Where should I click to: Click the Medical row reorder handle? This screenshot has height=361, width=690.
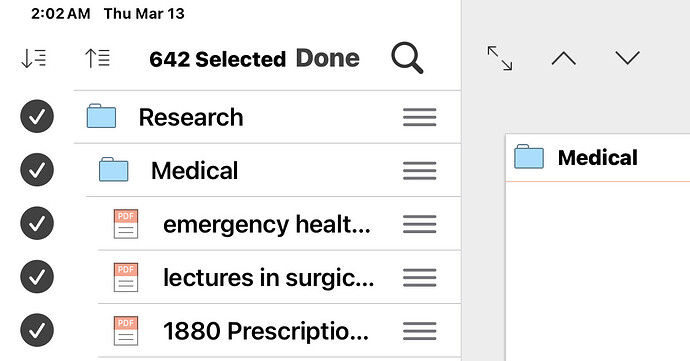coord(419,171)
